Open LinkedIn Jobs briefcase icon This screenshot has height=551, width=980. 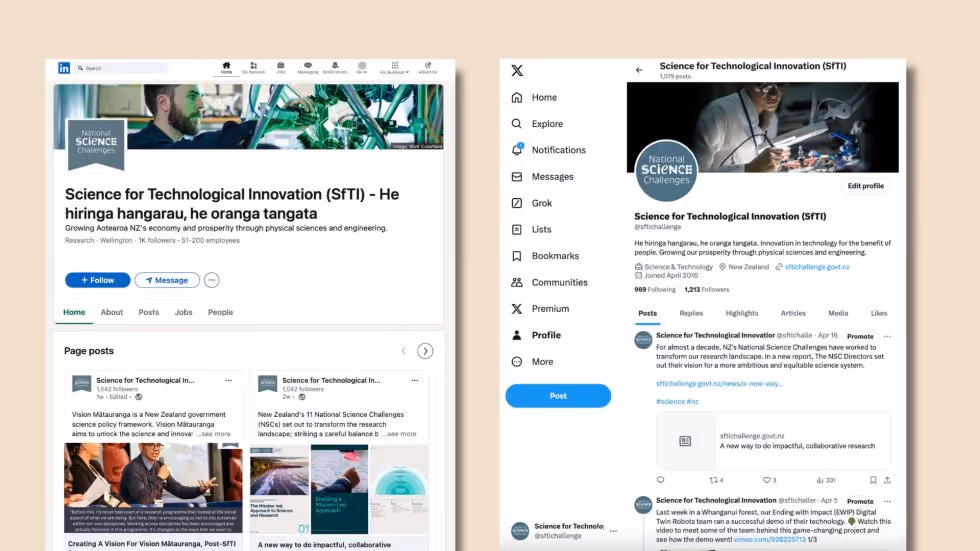point(281,67)
